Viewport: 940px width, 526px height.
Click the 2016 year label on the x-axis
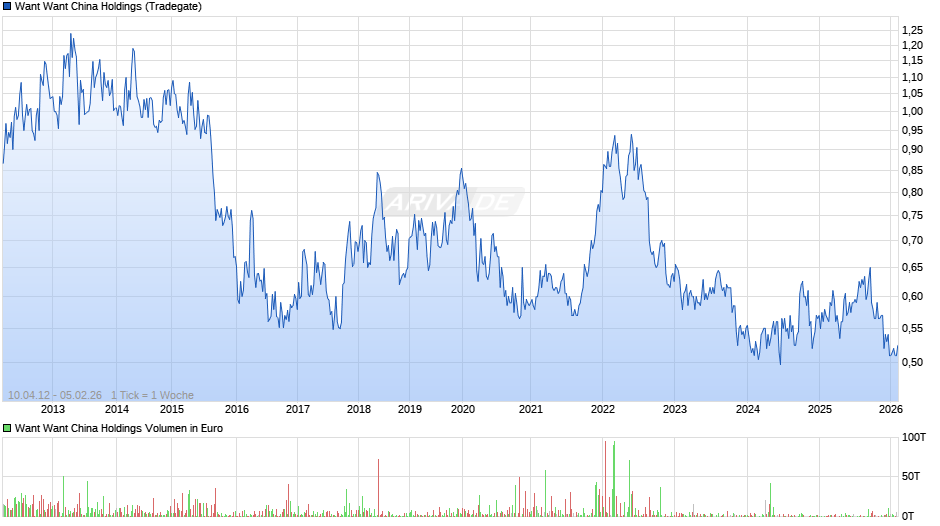click(x=237, y=409)
